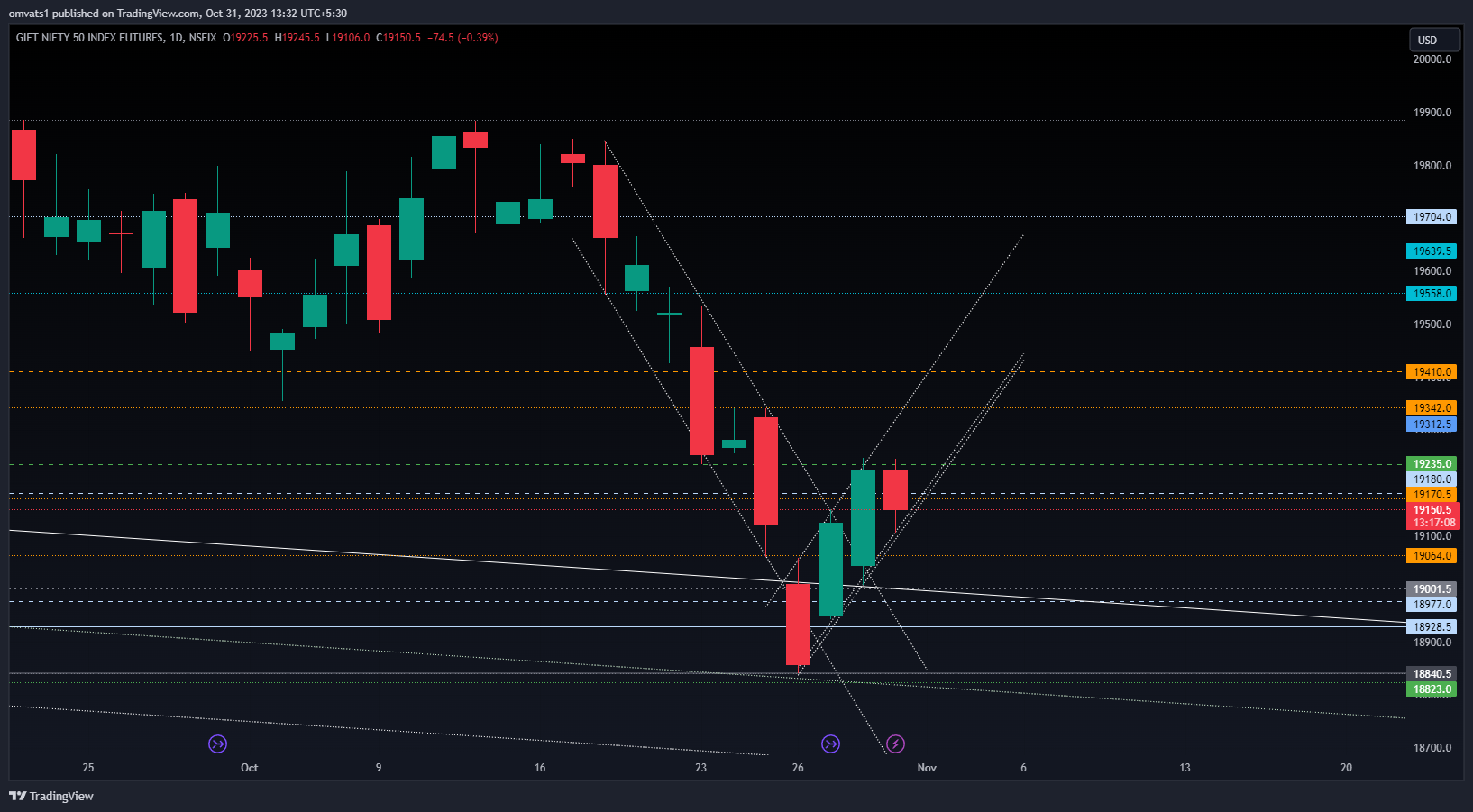Click the 19180.0 price label

point(1432,479)
